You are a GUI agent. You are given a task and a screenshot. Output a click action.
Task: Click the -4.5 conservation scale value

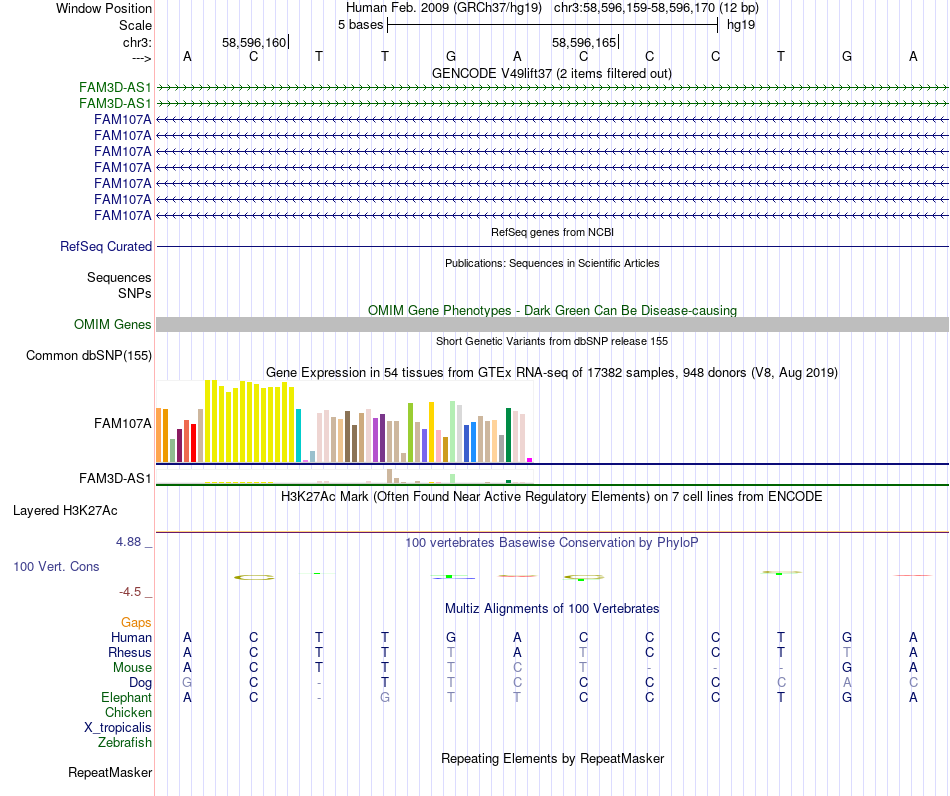pyautogui.click(x=130, y=591)
